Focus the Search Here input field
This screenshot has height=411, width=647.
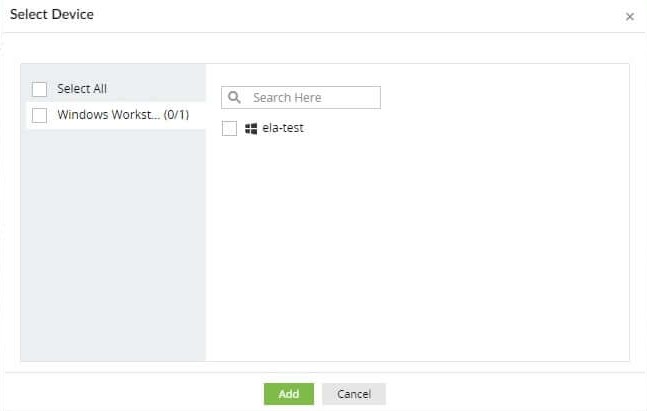[312, 98]
